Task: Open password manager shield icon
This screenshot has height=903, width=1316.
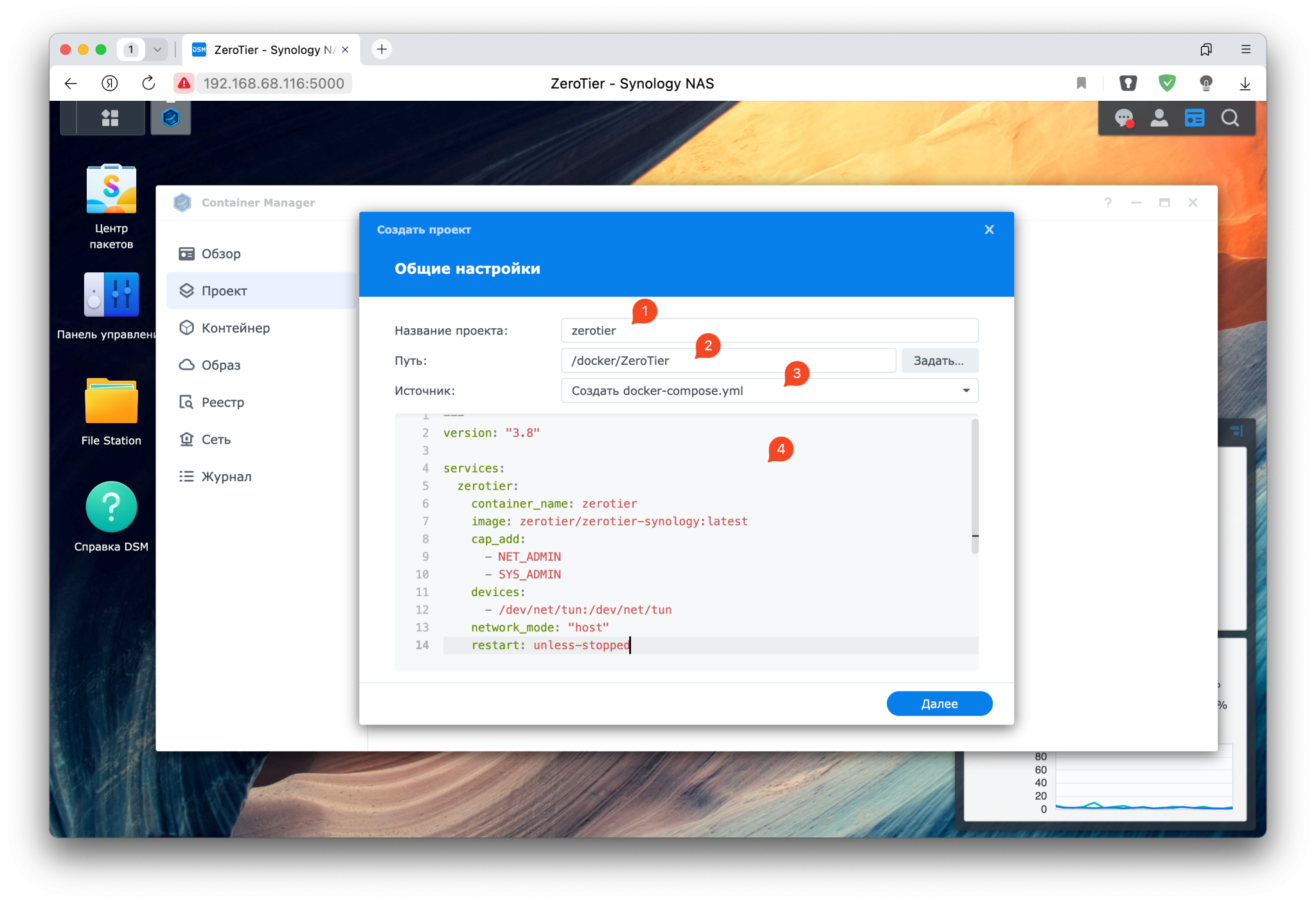Action: coord(1128,83)
